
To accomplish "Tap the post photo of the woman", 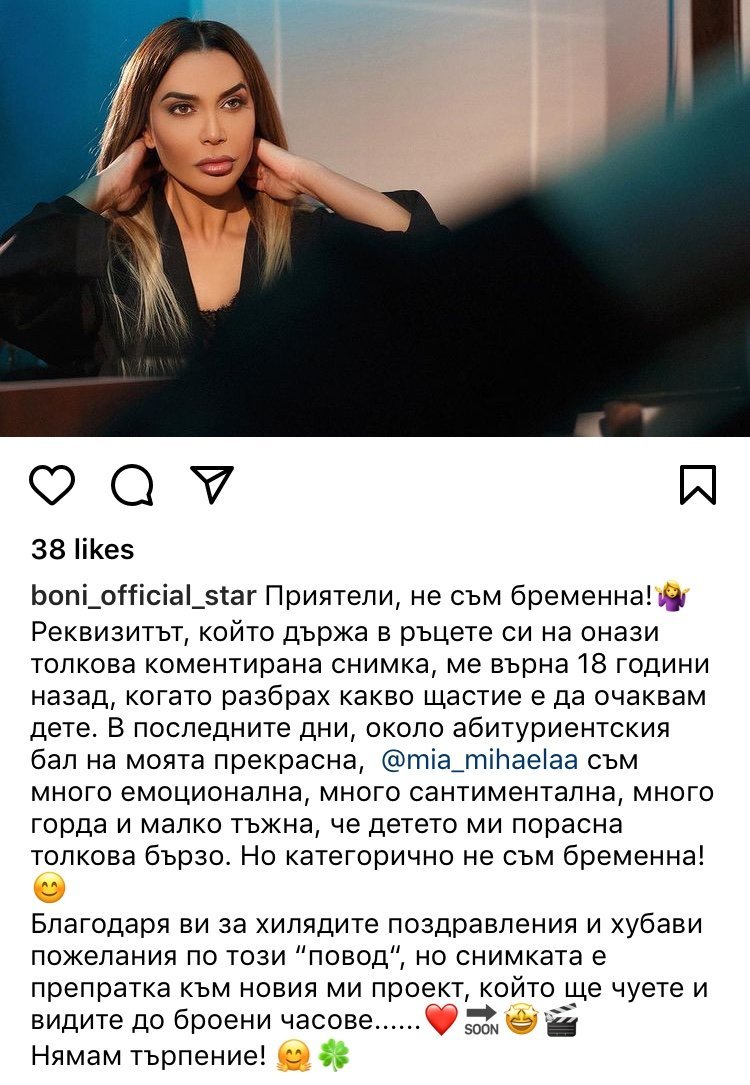I will point(375,218).
